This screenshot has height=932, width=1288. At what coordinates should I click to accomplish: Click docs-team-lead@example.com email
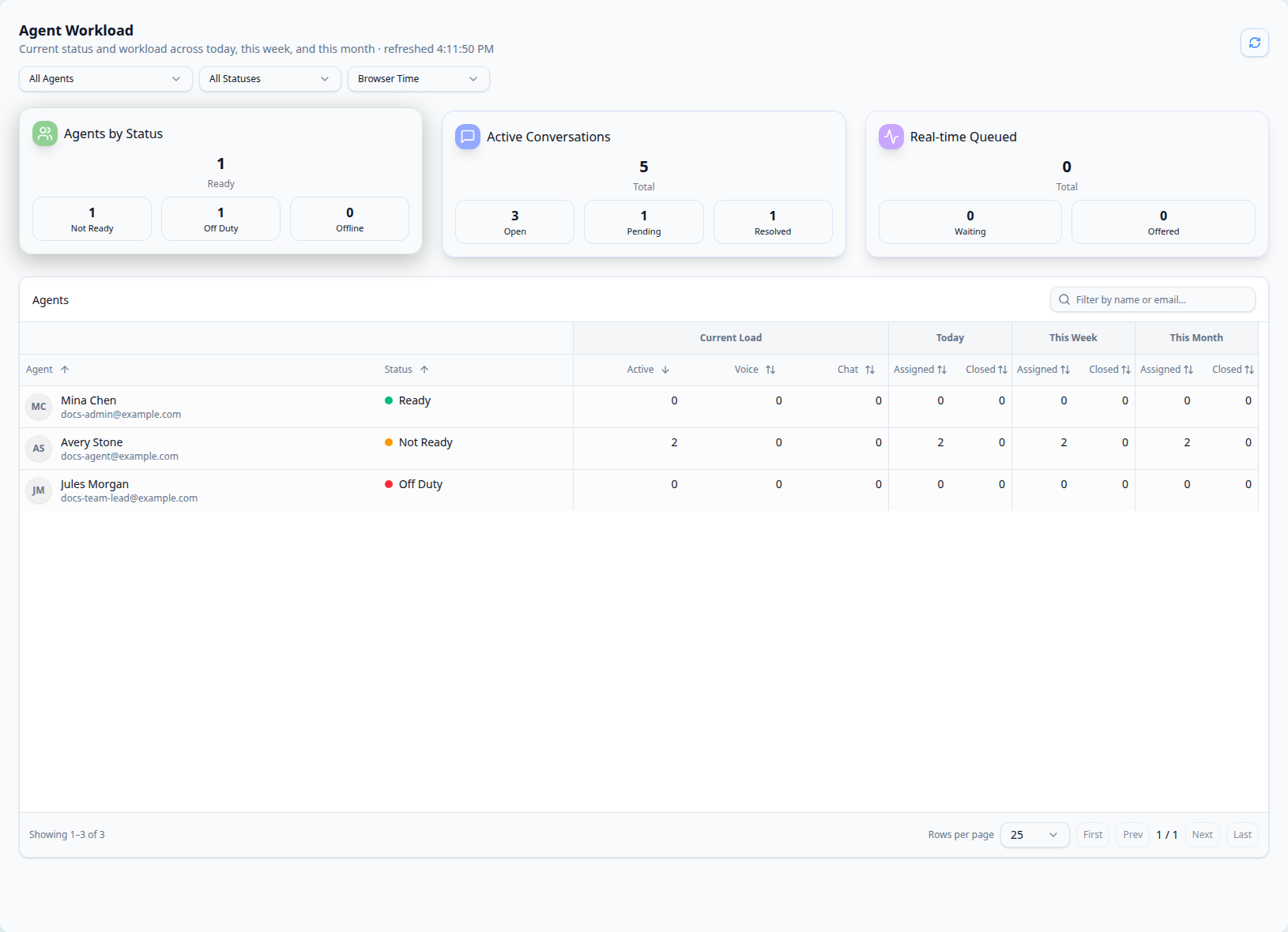pyautogui.click(x=129, y=498)
